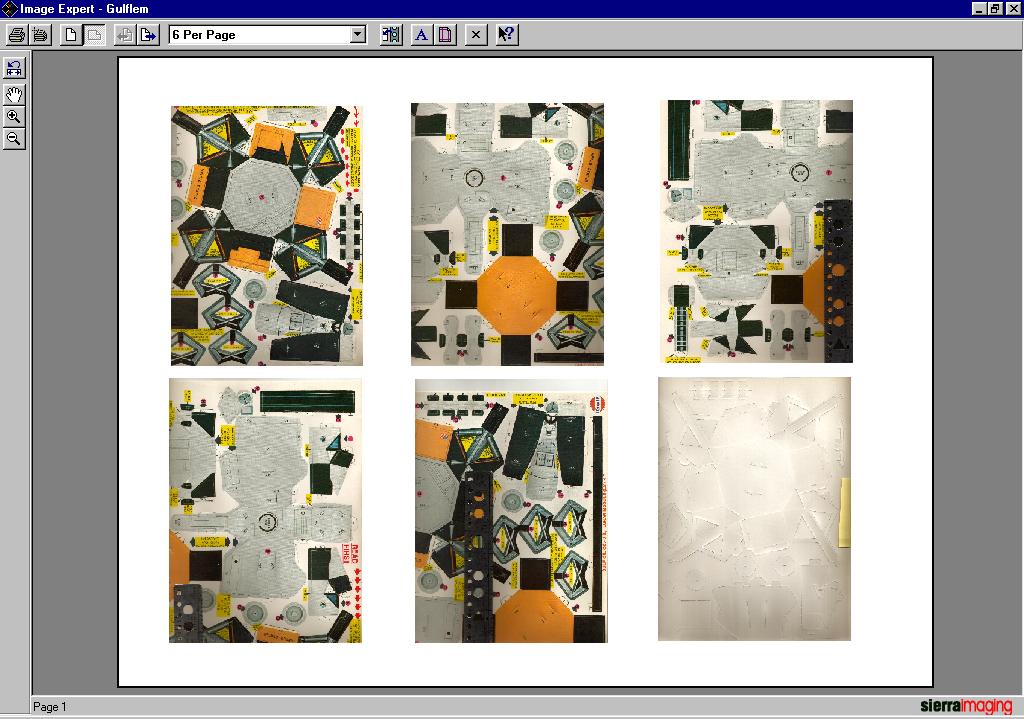Click the blue letter A text icon
This screenshot has height=719, width=1024.
[422, 35]
